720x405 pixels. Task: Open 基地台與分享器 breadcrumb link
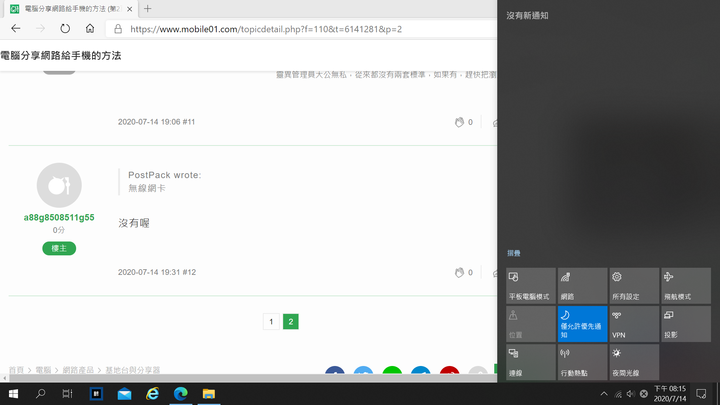pyautogui.click(x=133, y=370)
